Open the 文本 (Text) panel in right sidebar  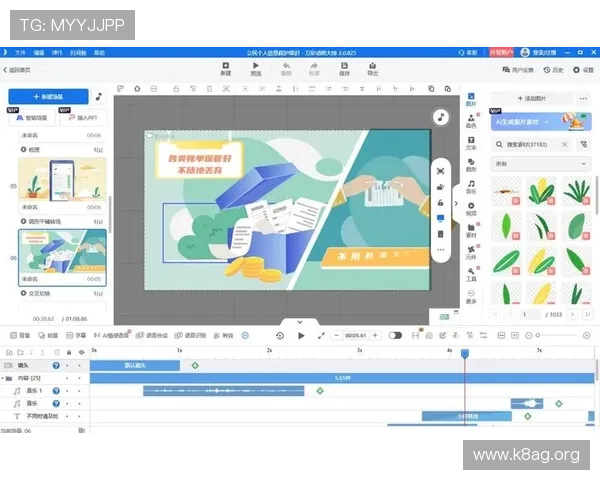coord(471,144)
